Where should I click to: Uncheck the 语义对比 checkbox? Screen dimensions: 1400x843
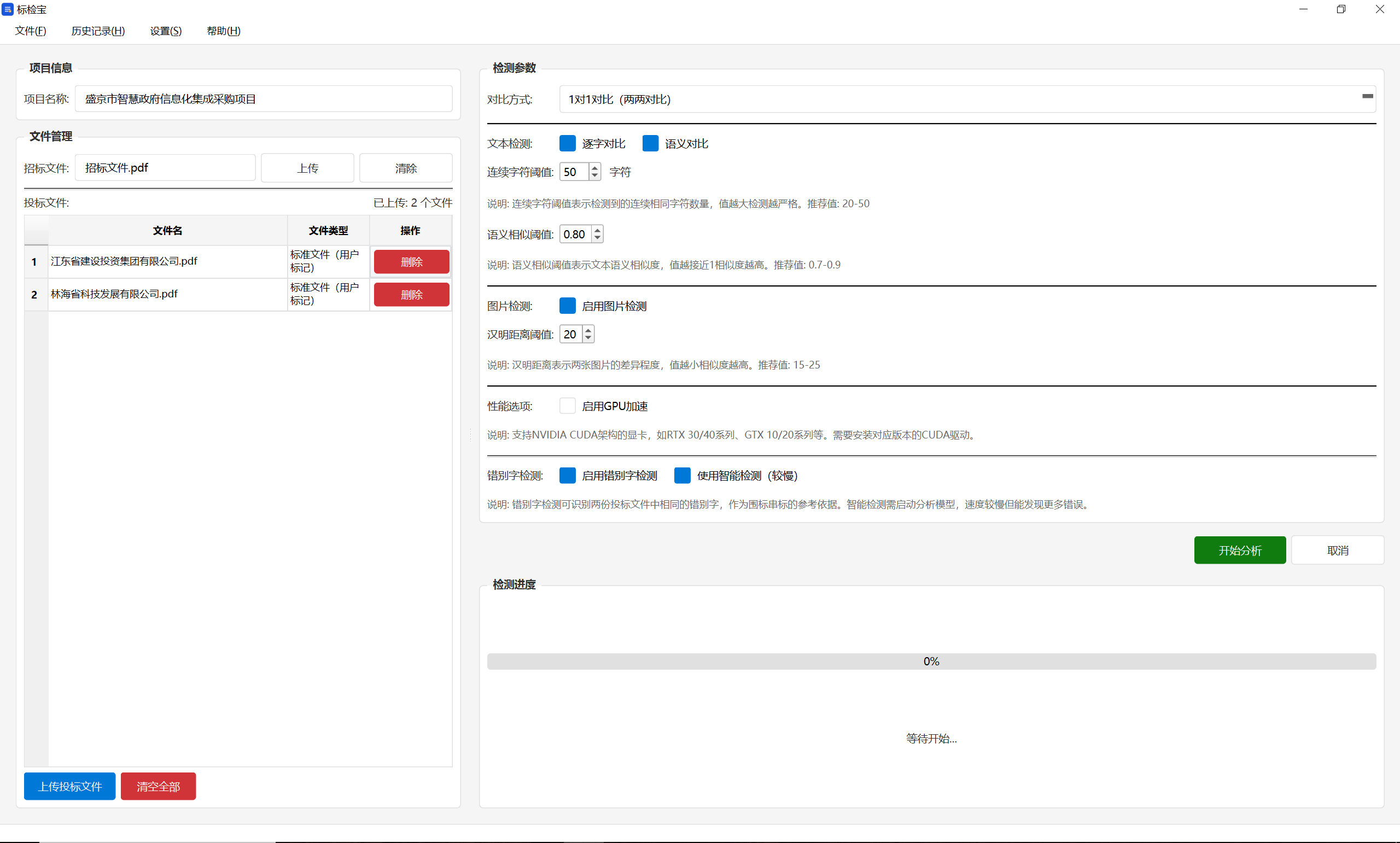(x=650, y=144)
